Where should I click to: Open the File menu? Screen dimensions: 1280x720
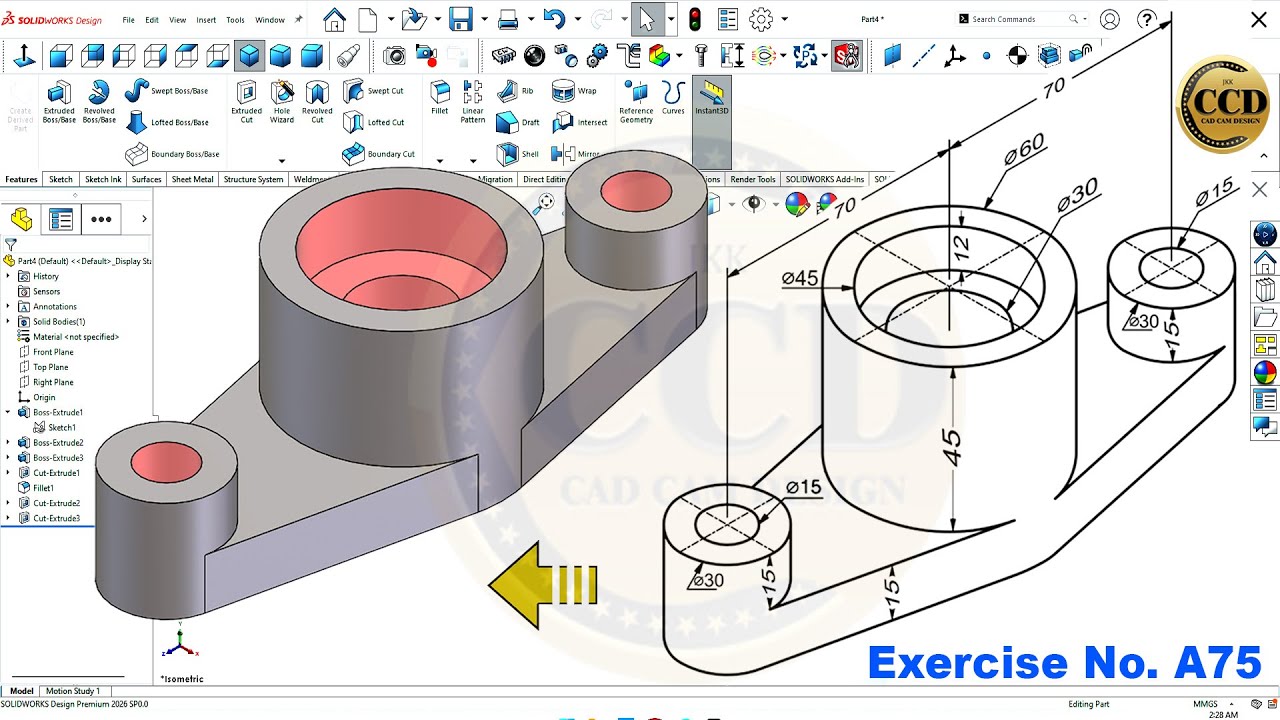pos(128,20)
